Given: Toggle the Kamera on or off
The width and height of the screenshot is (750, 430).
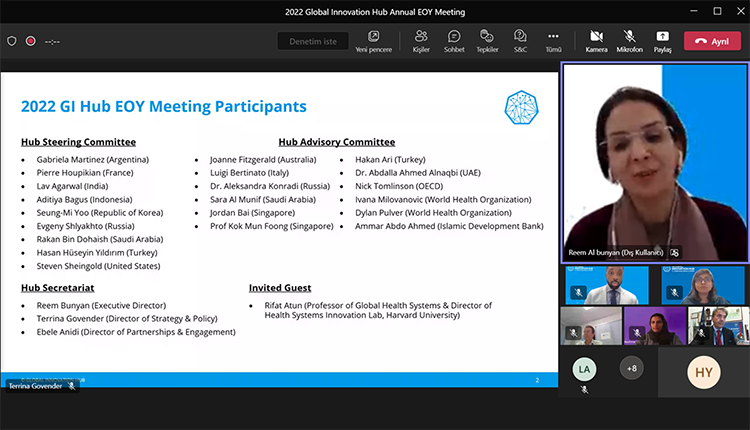Looking at the screenshot, I should coord(596,40).
